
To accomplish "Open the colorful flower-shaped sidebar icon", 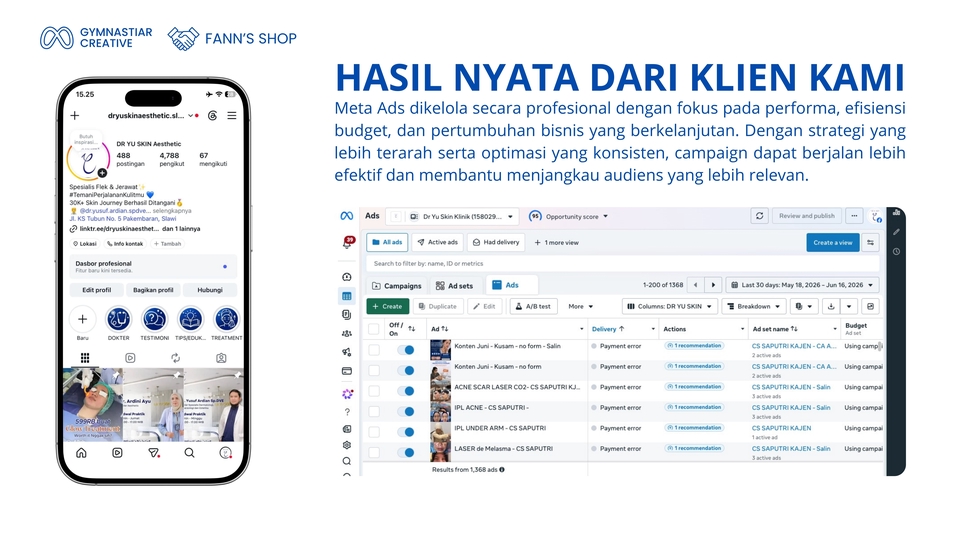I will click(x=347, y=393).
